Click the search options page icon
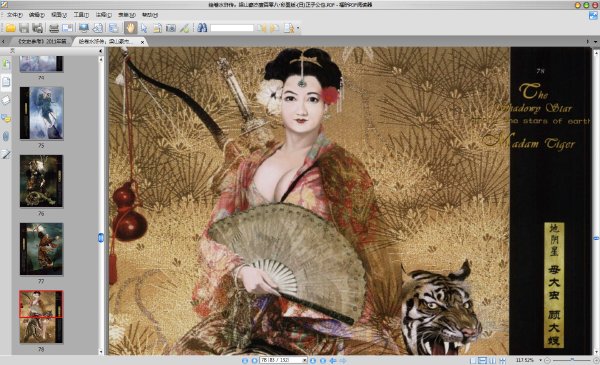 point(289,28)
